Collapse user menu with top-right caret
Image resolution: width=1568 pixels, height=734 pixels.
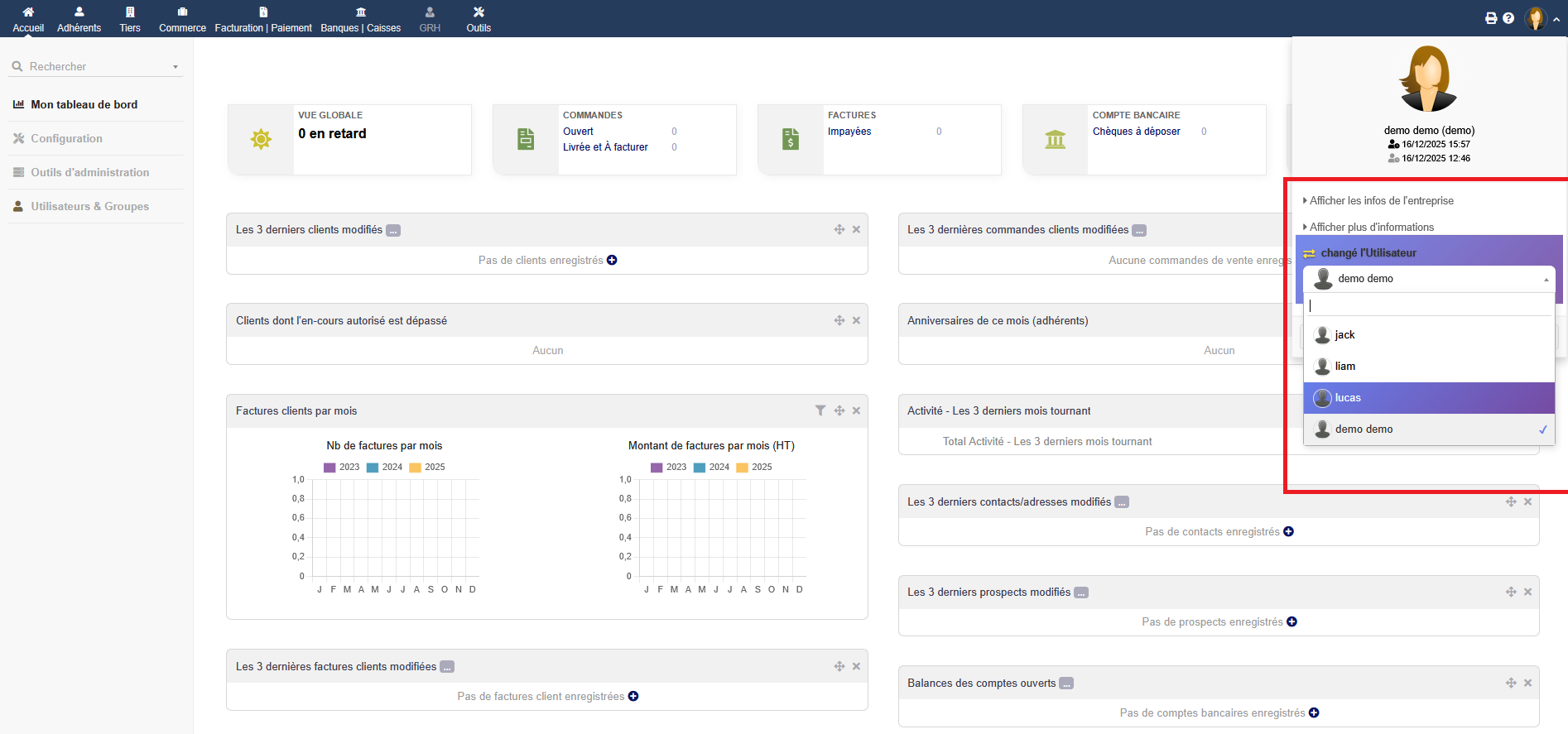pos(1556,19)
